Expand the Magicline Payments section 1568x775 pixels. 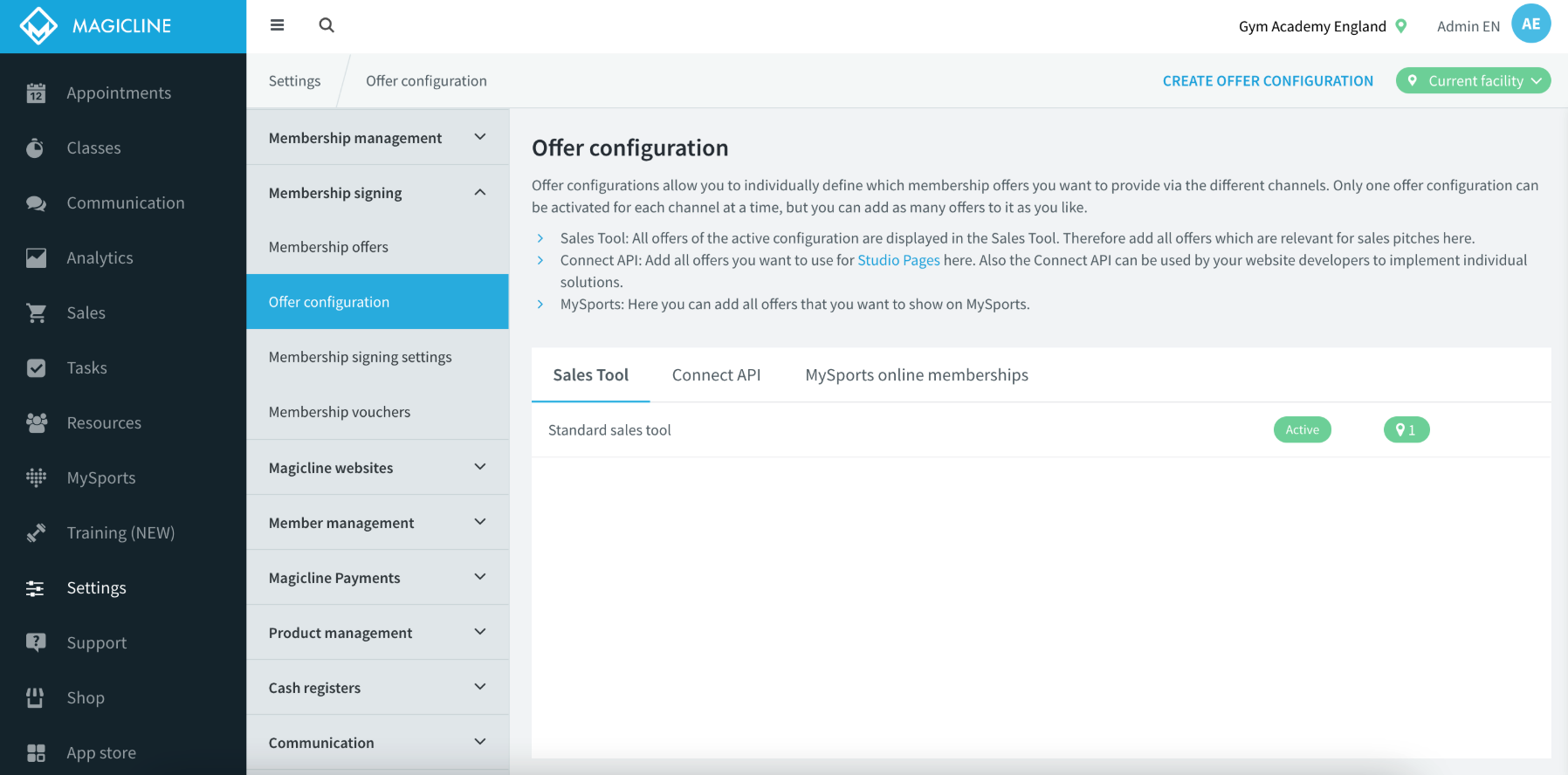[377, 577]
